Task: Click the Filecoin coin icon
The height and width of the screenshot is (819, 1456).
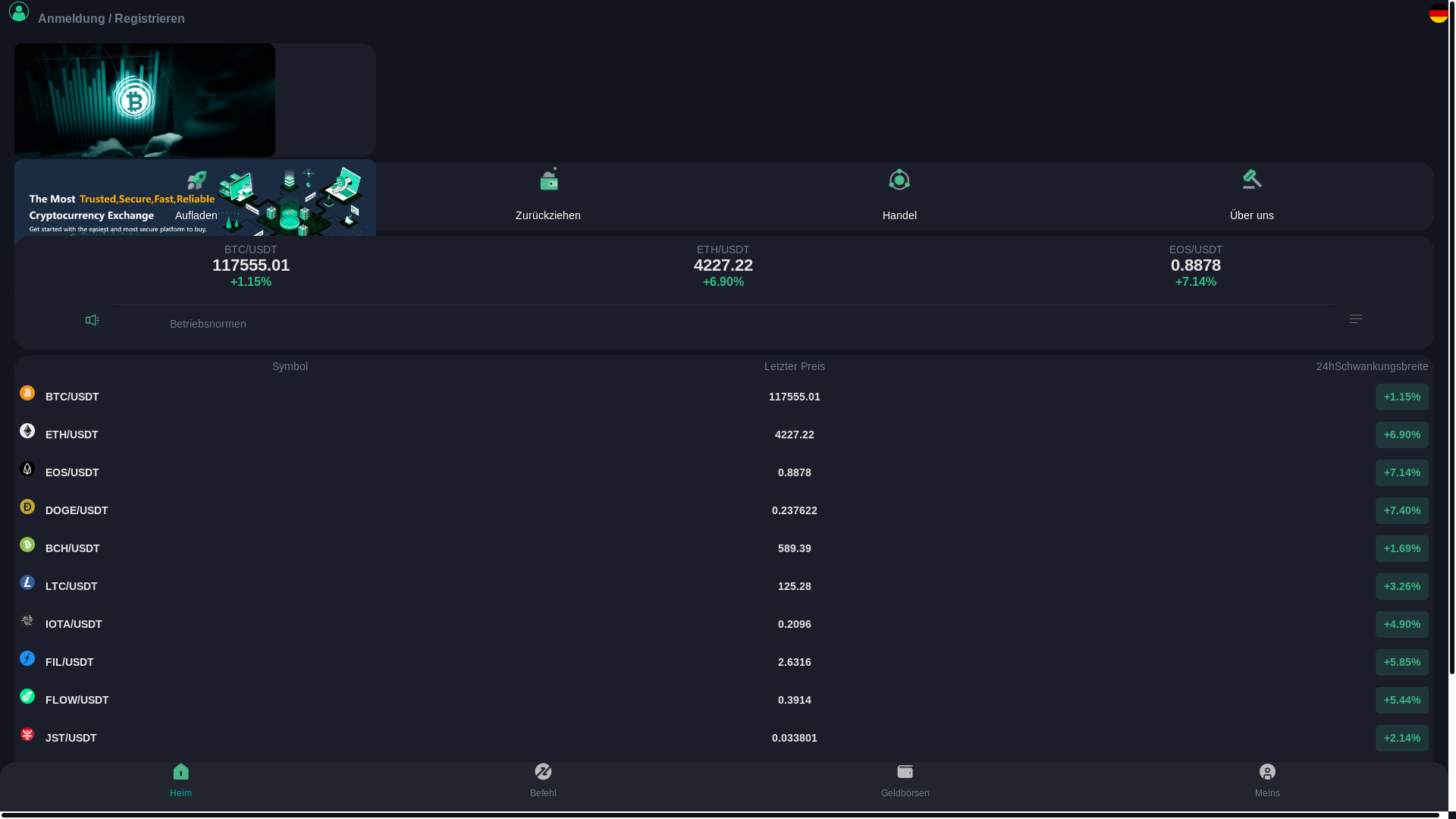Action: pyautogui.click(x=27, y=658)
